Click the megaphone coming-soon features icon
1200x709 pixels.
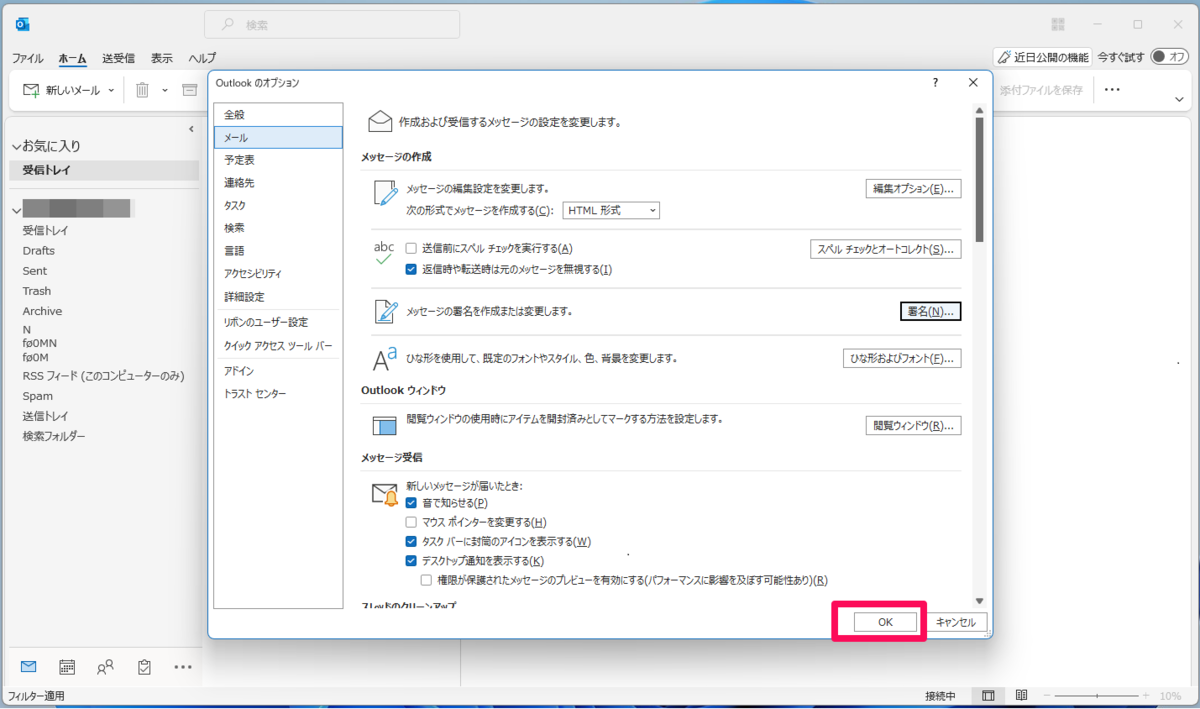click(1004, 58)
